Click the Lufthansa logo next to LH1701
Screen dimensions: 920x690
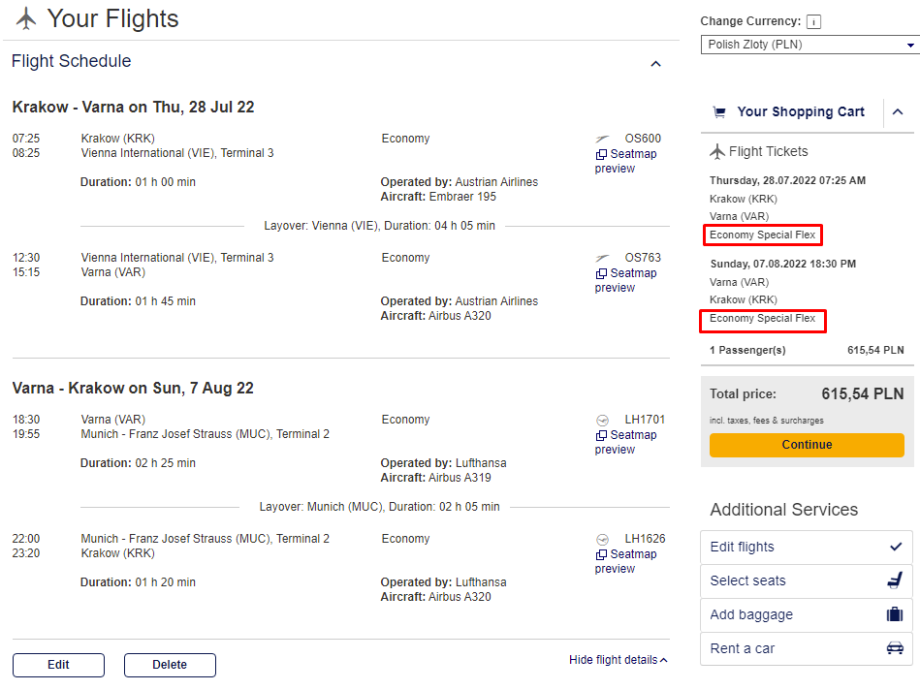(602, 420)
